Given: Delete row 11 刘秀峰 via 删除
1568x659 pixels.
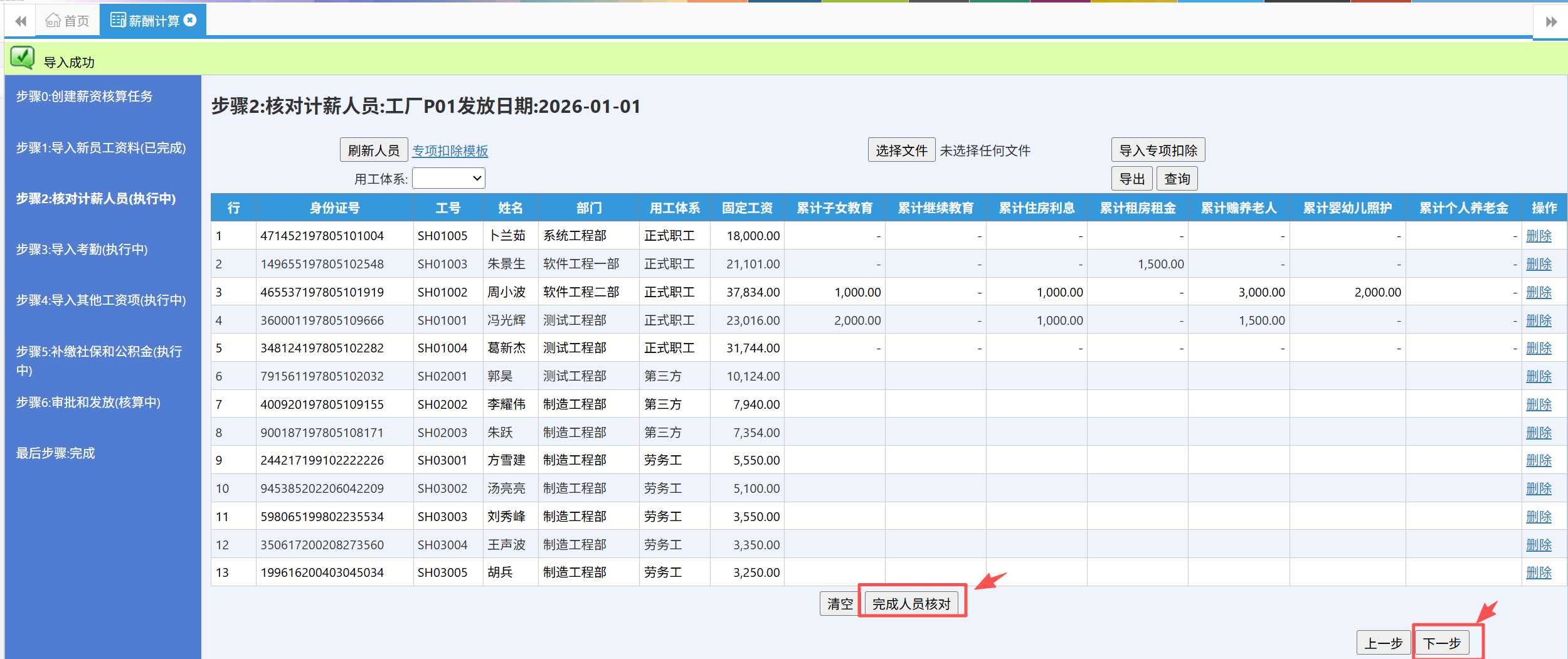Looking at the screenshot, I should point(1539,517).
